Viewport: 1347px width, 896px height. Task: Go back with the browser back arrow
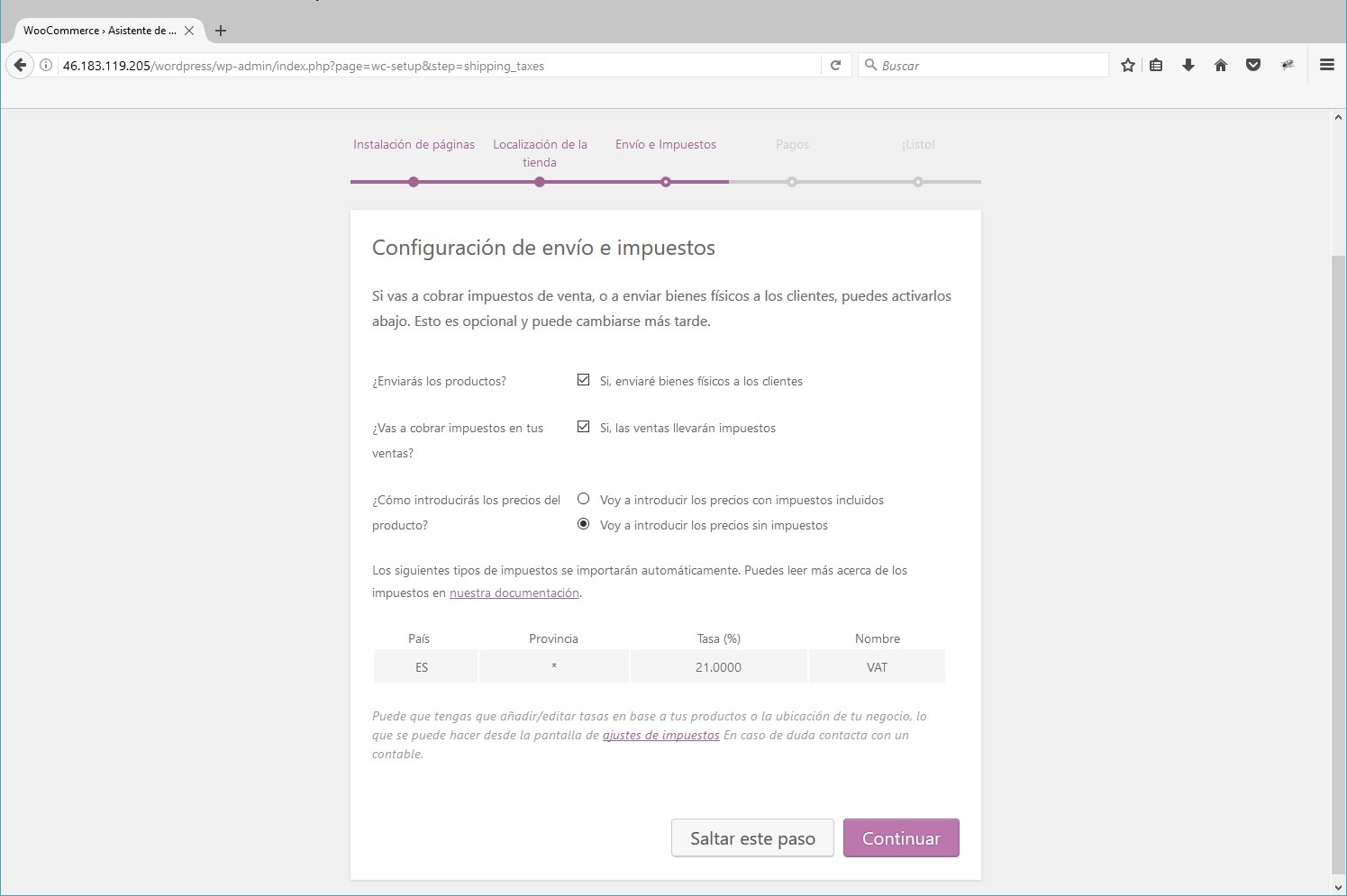(20, 65)
